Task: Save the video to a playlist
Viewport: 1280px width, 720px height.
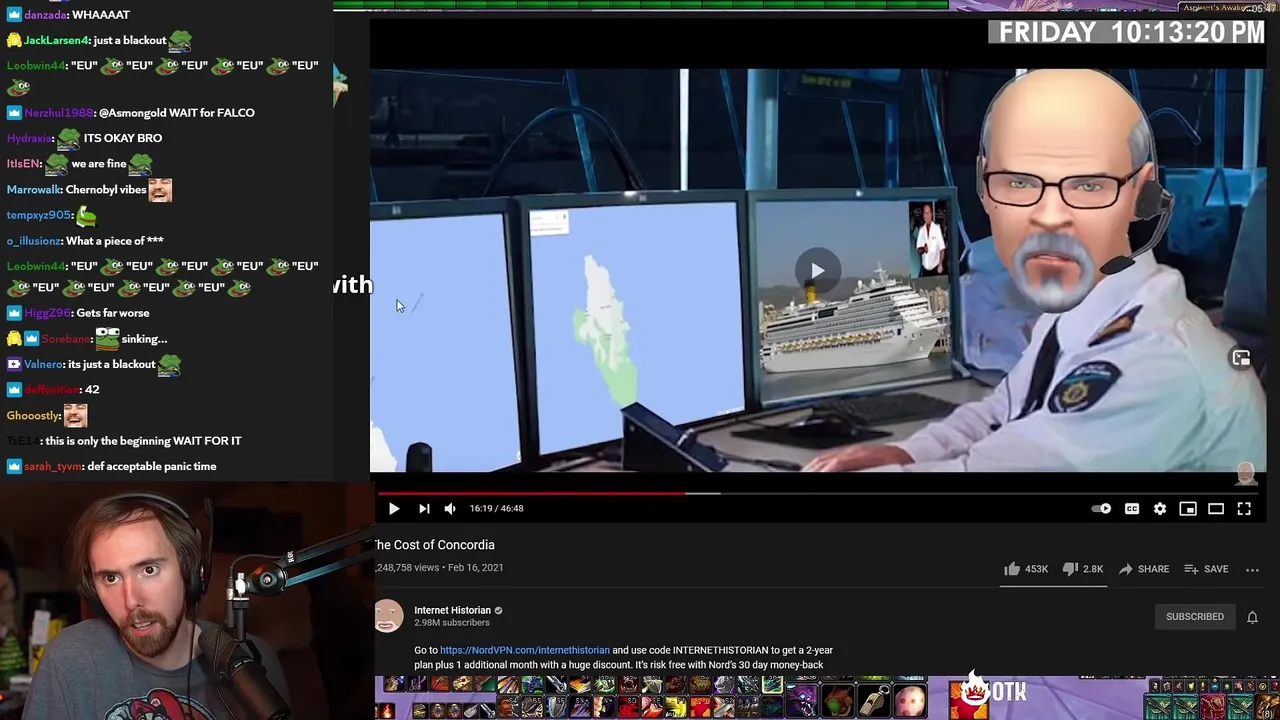Action: (x=1206, y=569)
